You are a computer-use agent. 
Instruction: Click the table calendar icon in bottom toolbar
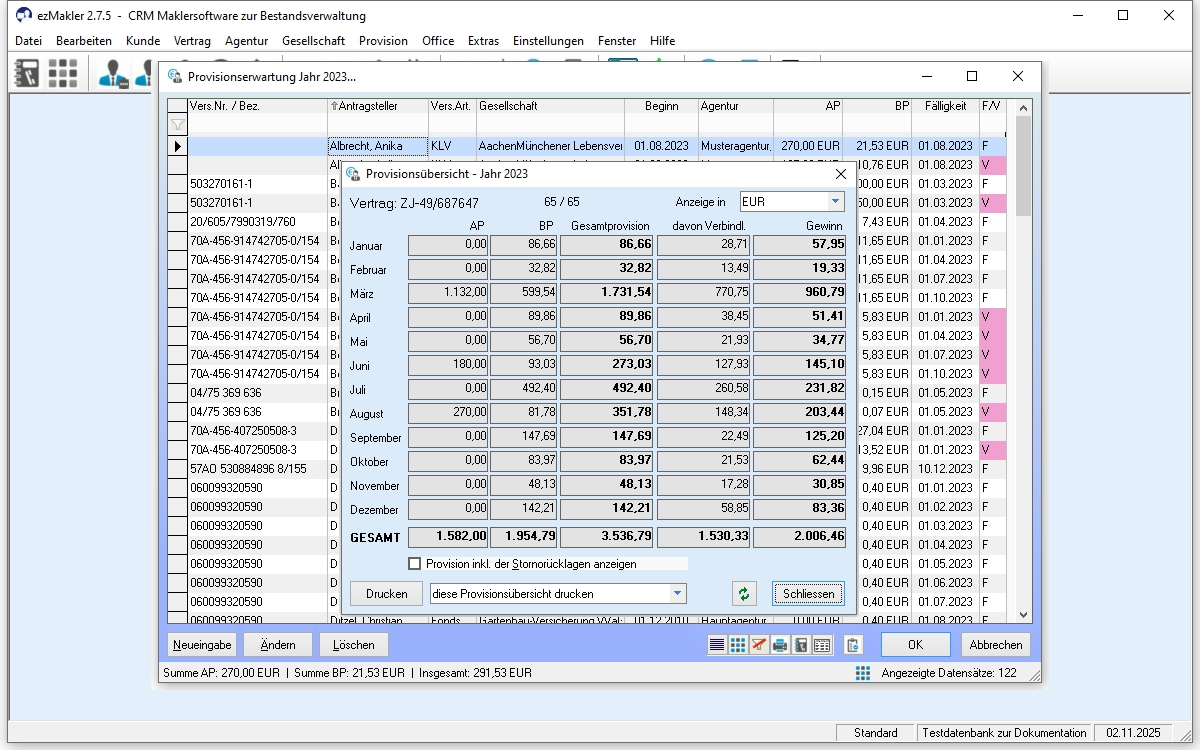point(822,645)
